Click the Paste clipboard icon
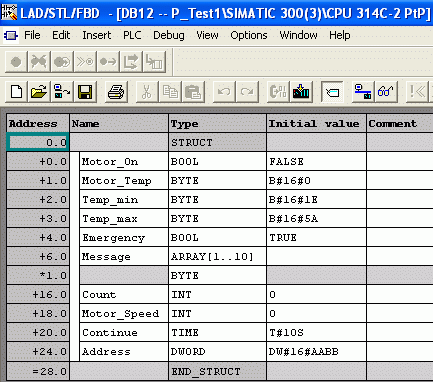 point(193,91)
